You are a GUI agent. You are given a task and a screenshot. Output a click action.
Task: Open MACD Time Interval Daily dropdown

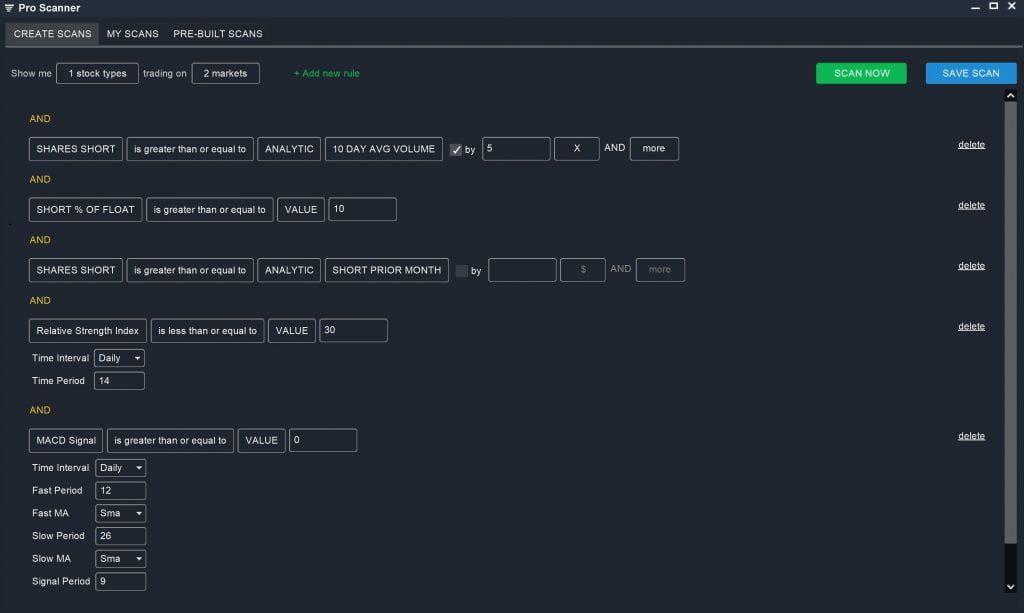click(x=121, y=467)
